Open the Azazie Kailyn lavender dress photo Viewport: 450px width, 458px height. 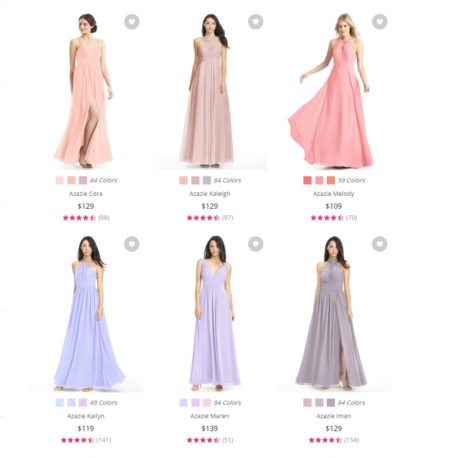click(x=89, y=313)
